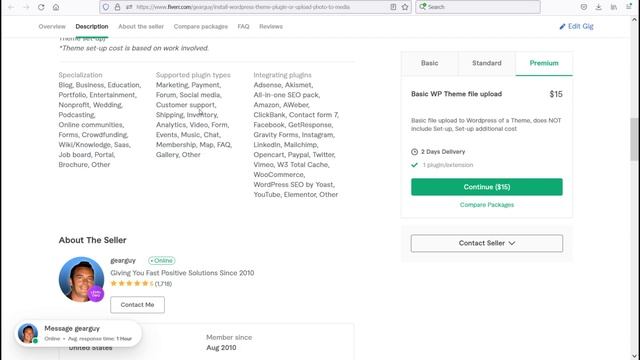Screen dimensions: 640x360
Task: Open the browser home page icon
Action: (56, 7)
